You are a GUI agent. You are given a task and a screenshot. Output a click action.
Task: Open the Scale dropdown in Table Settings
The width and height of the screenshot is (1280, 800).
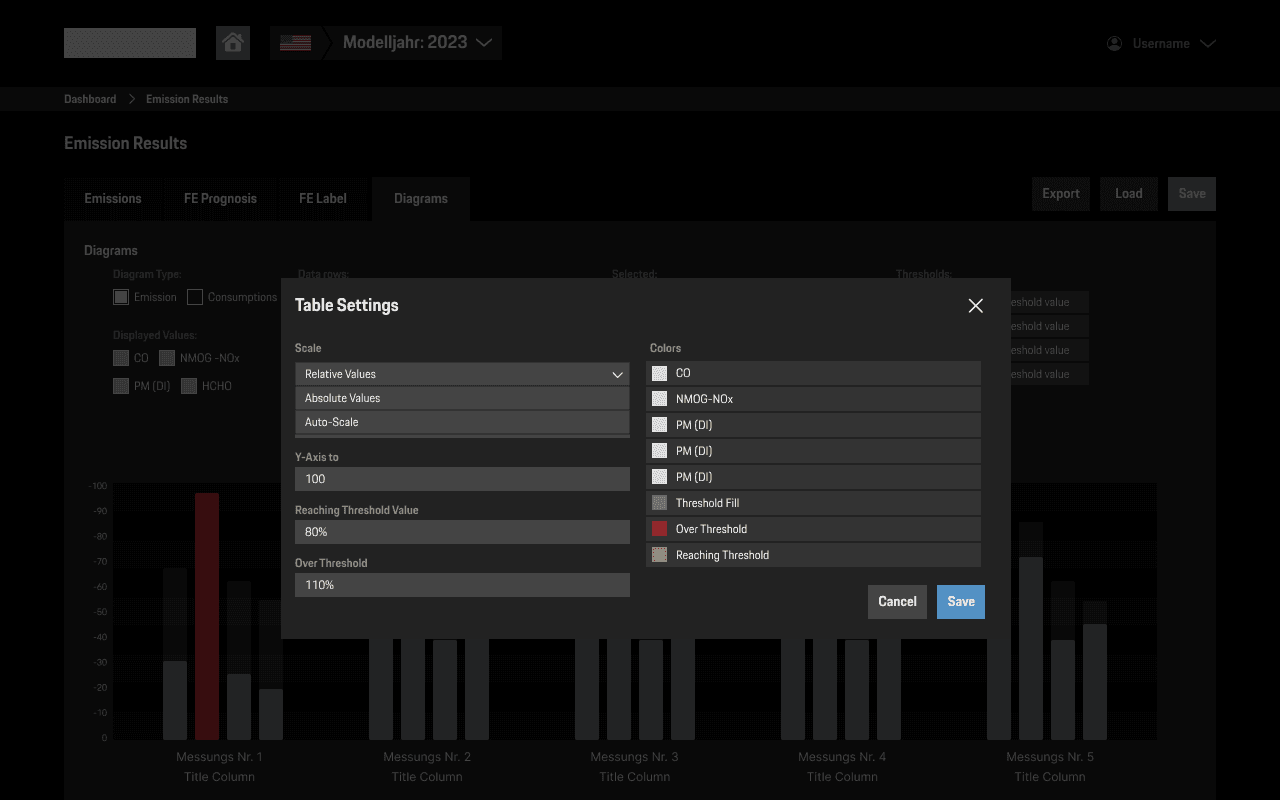tap(461, 373)
